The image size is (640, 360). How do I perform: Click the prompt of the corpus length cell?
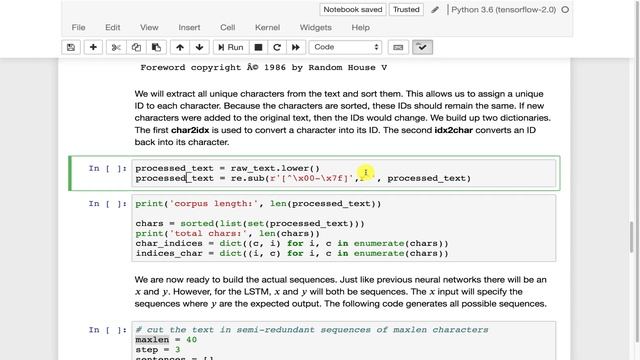(x=108, y=203)
